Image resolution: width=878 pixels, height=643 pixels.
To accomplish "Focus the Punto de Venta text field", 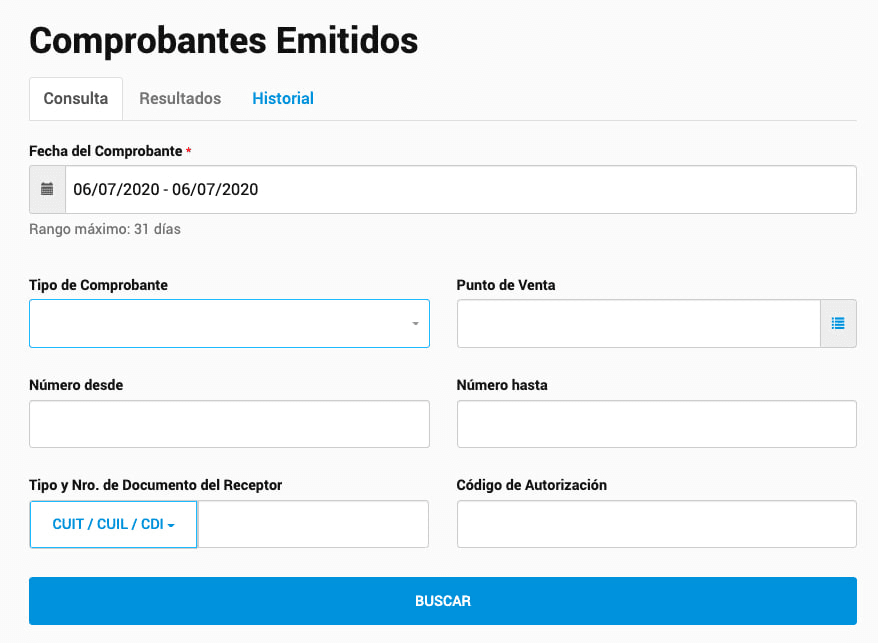I will coord(638,324).
